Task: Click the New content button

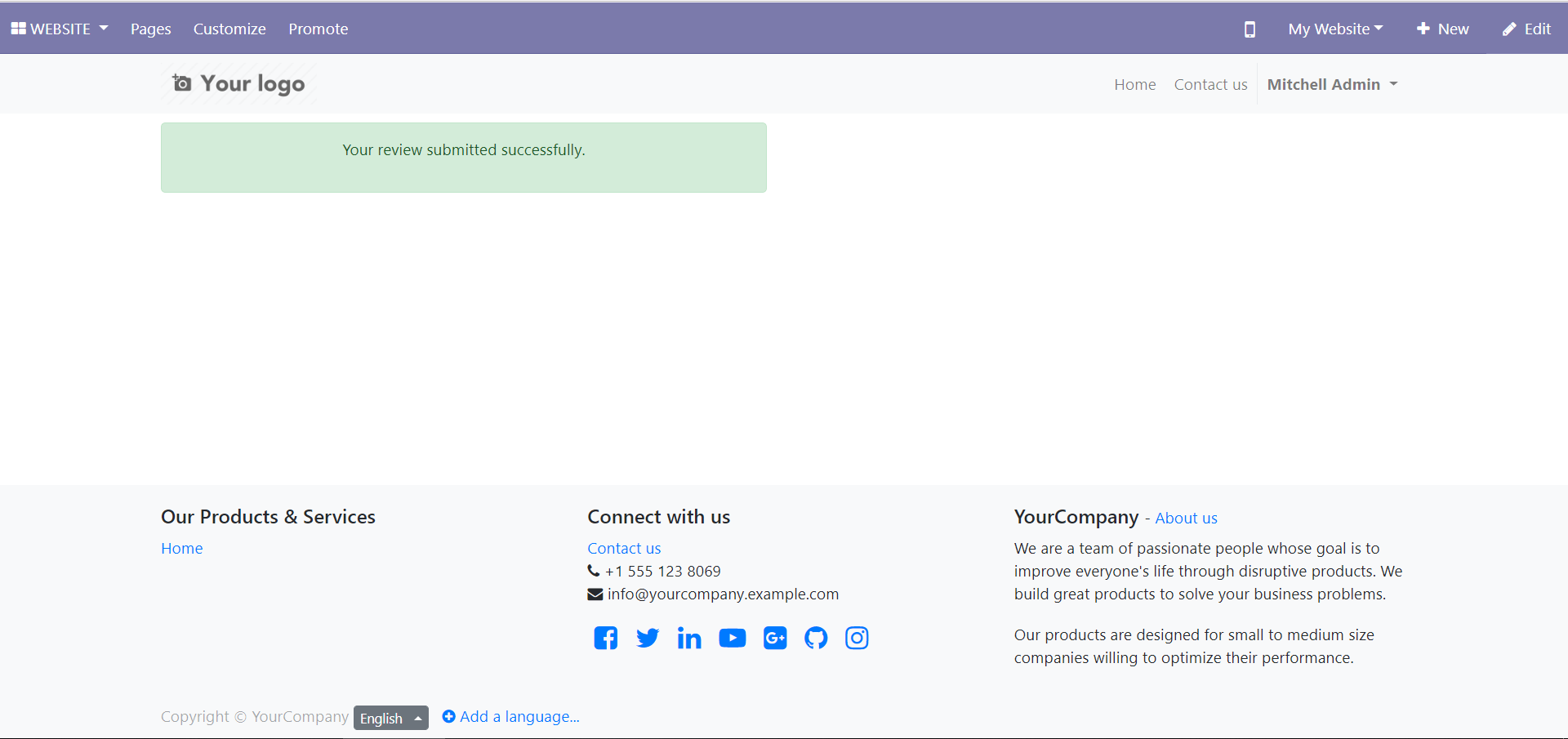Action: (x=1443, y=29)
